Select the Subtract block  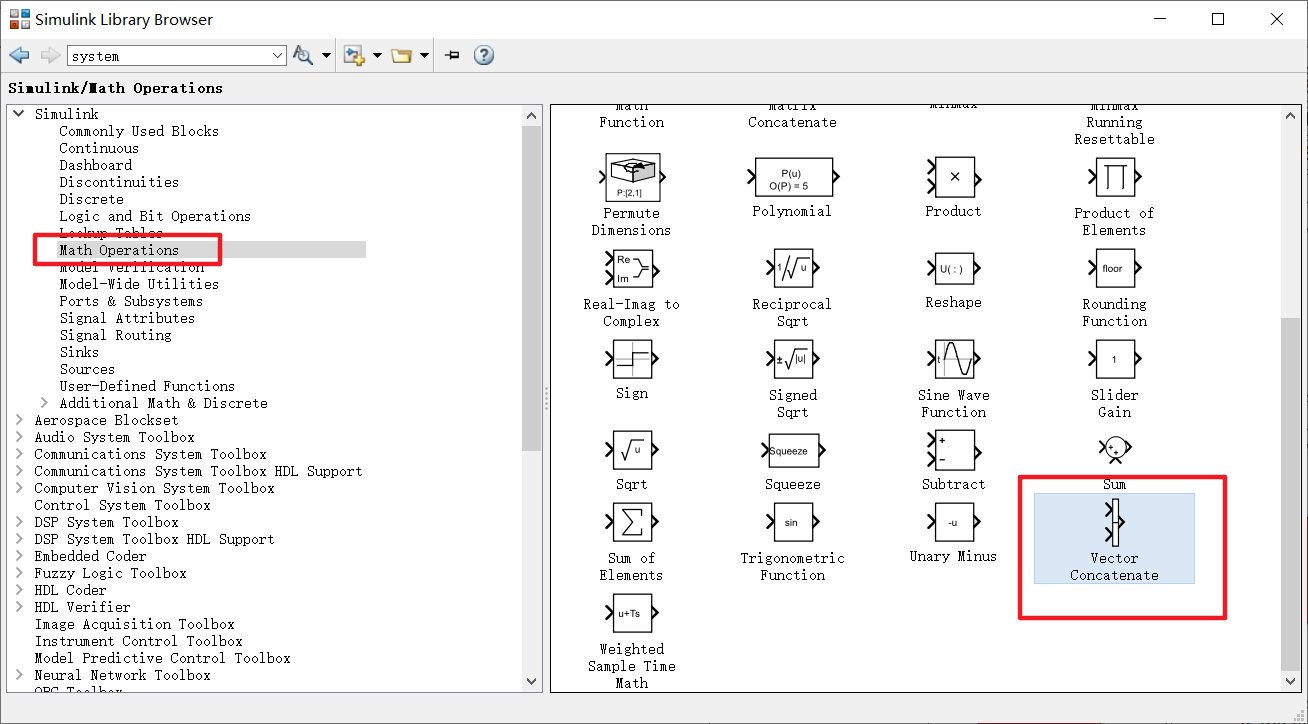coord(954,450)
